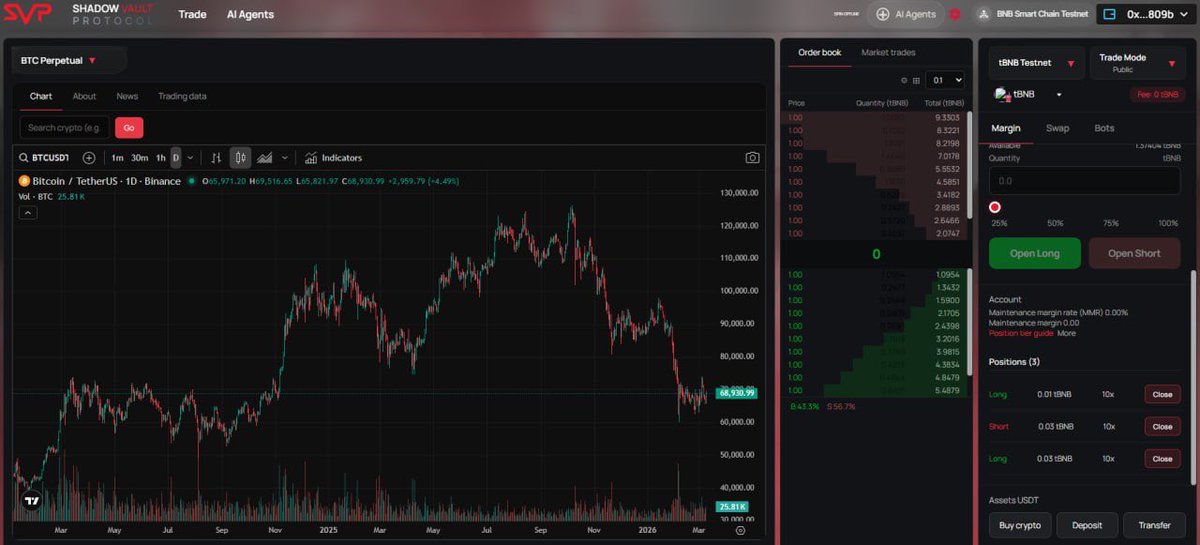This screenshot has width=1200, height=545.
Task: Click the order book settings circle icon
Action: [x=904, y=80]
